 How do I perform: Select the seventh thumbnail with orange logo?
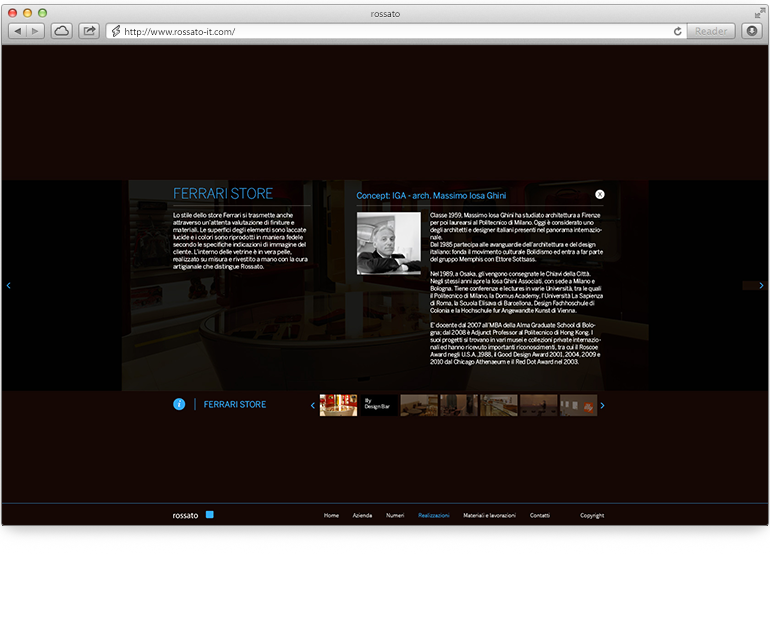point(578,405)
